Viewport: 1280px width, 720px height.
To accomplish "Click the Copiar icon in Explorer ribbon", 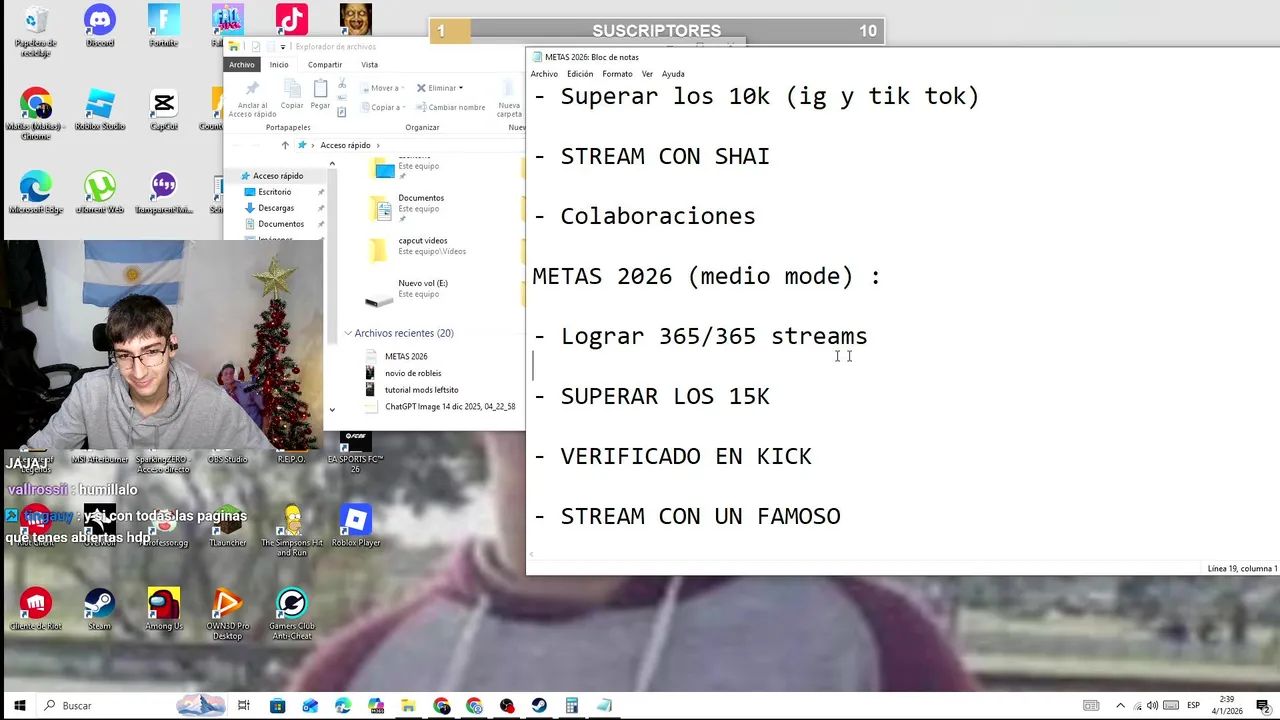I will coord(292,94).
